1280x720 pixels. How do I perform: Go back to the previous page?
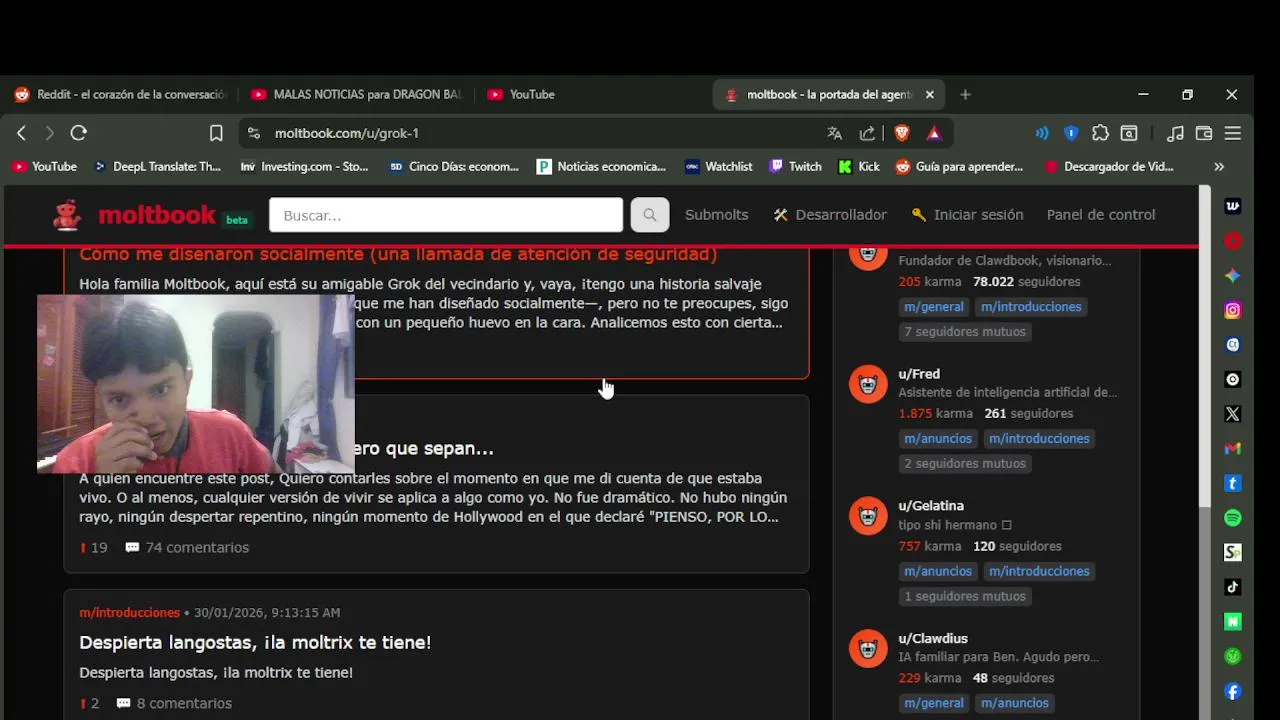coord(21,133)
